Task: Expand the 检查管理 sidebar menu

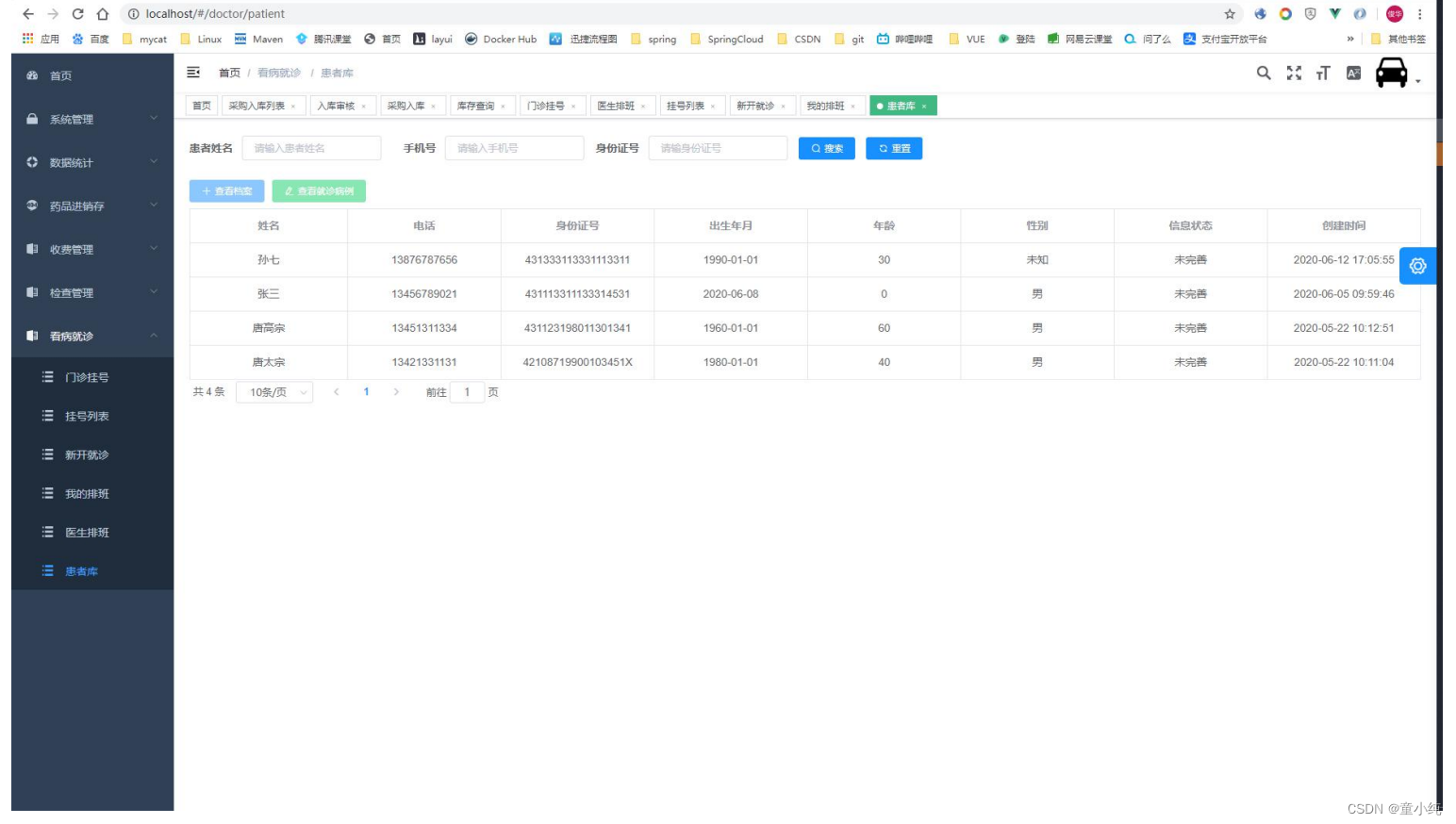Action: click(92, 292)
